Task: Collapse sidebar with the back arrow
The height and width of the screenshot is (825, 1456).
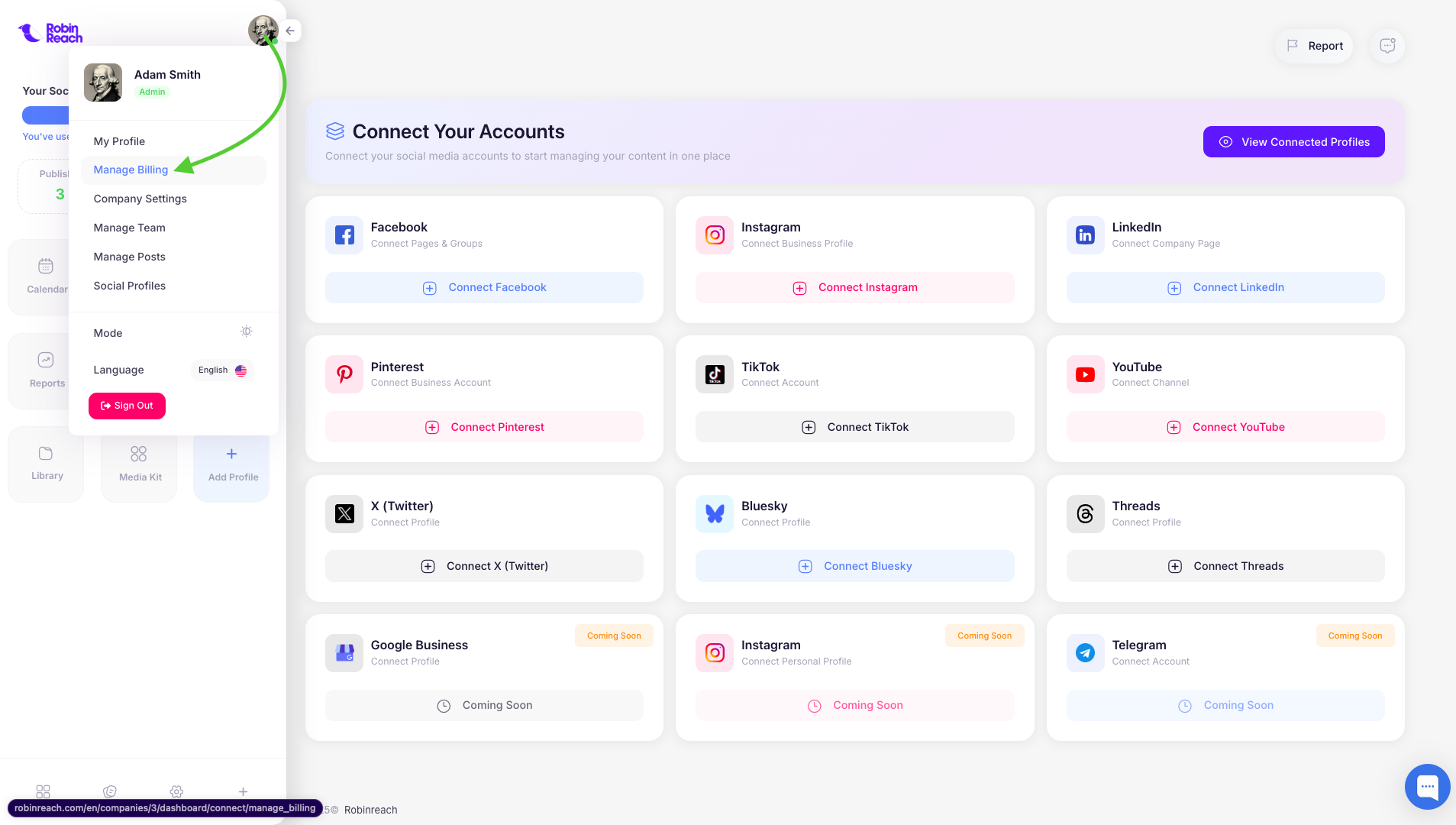Action: (290, 31)
